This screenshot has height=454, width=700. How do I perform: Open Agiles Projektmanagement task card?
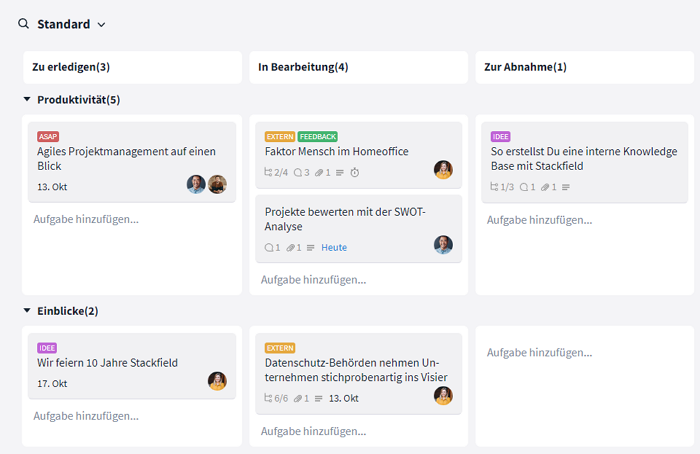126,158
